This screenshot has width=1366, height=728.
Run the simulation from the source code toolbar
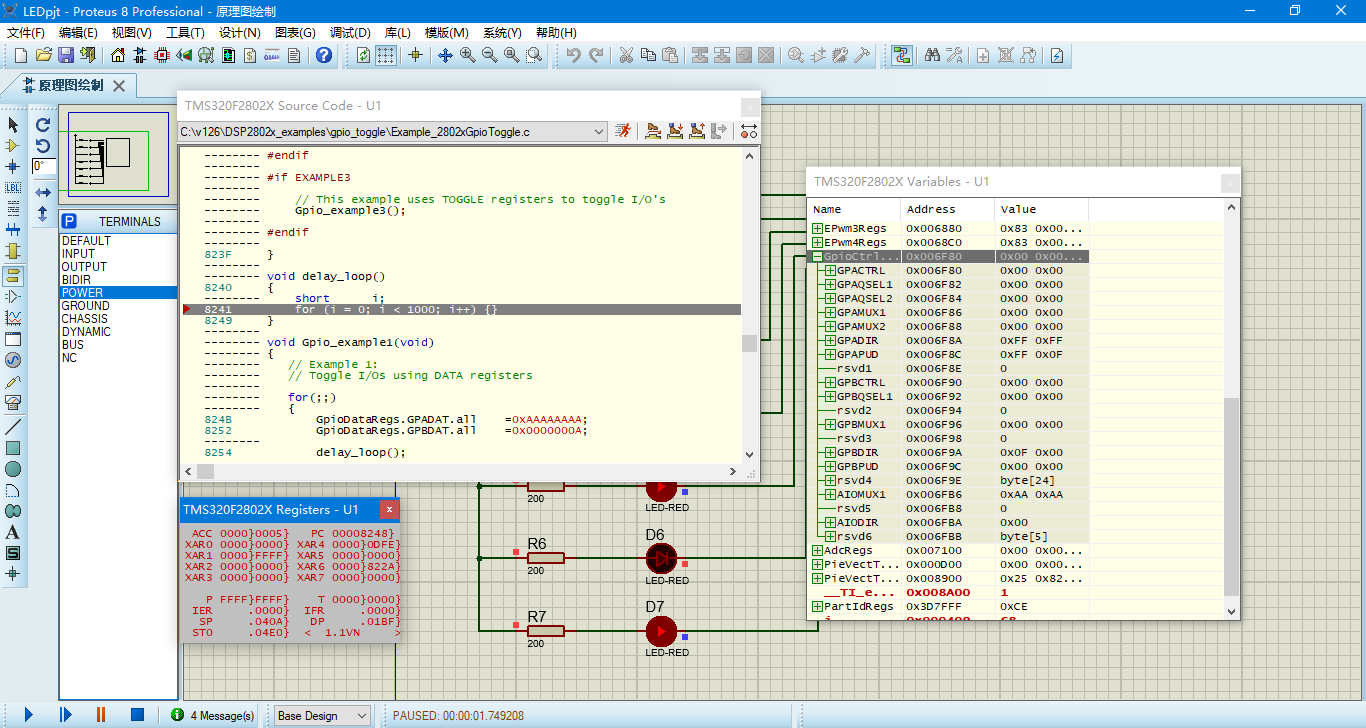pos(622,131)
